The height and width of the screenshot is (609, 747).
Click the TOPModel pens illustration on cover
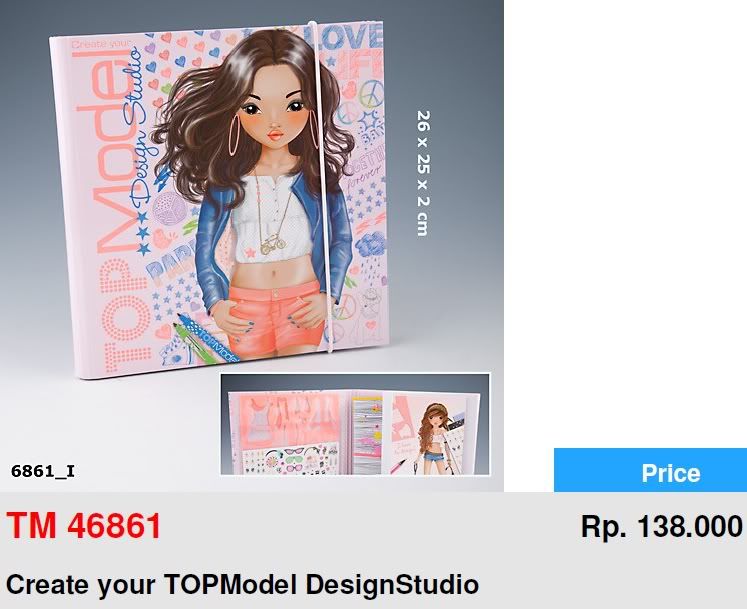[202, 338]
